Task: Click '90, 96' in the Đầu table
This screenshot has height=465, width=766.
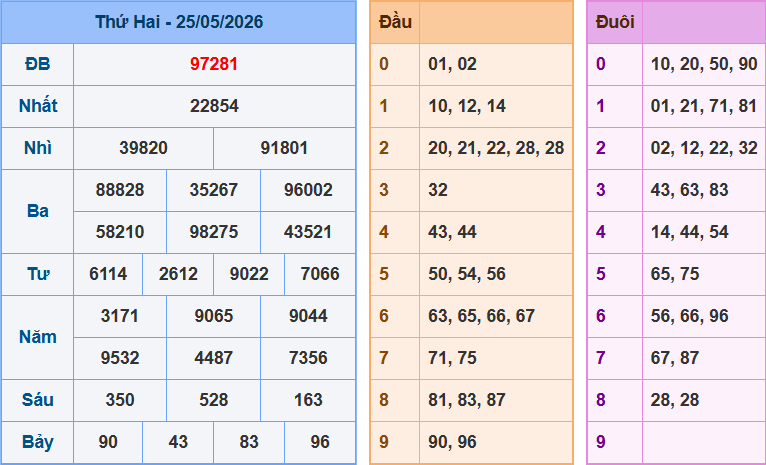Action: coord(452,442)
